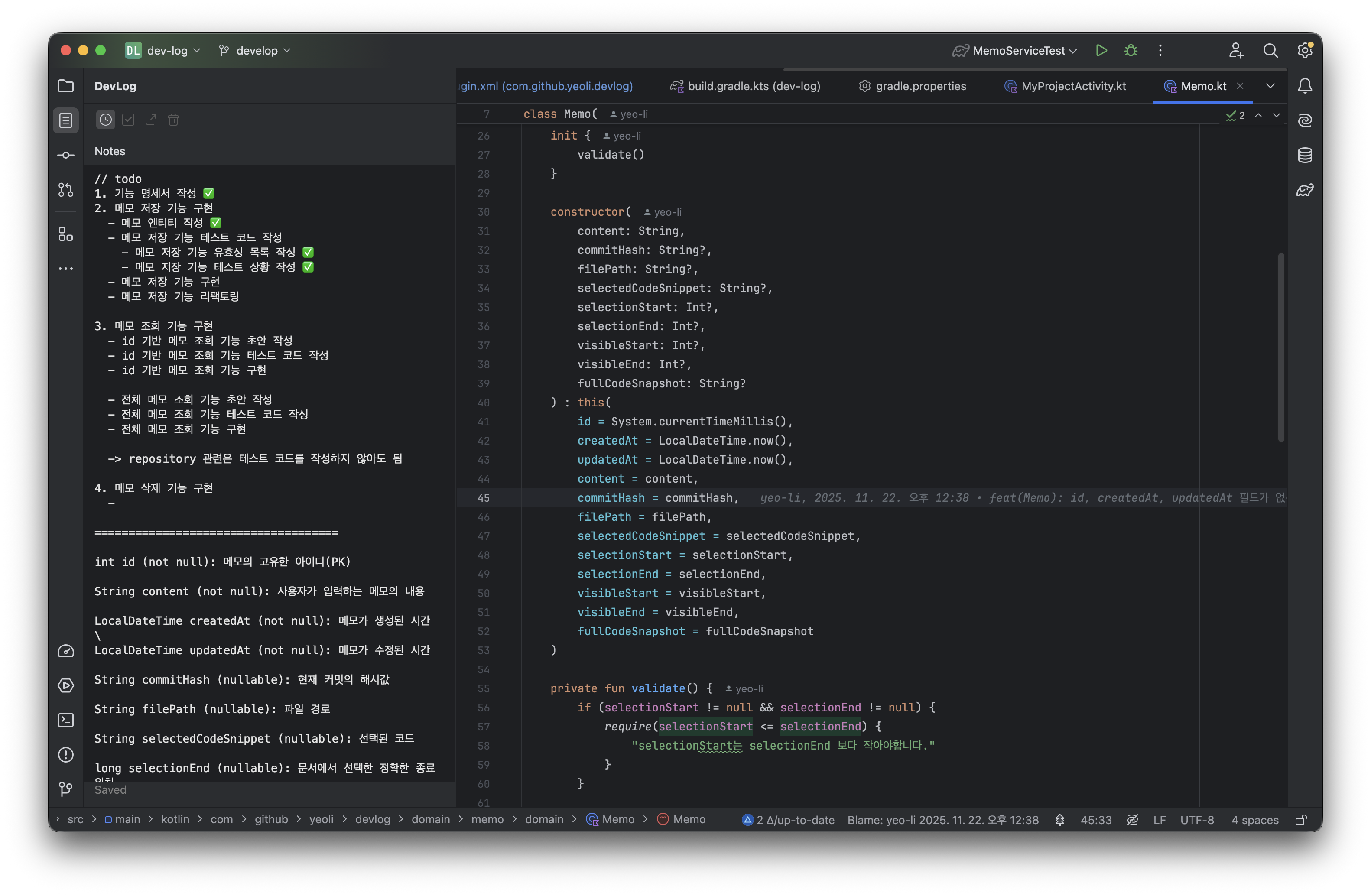The width and height of the screenshot is (1371, 896).
Task: Click the 4 spaces indent setting
Action: pyautogui.click(x=1254, y=819)
